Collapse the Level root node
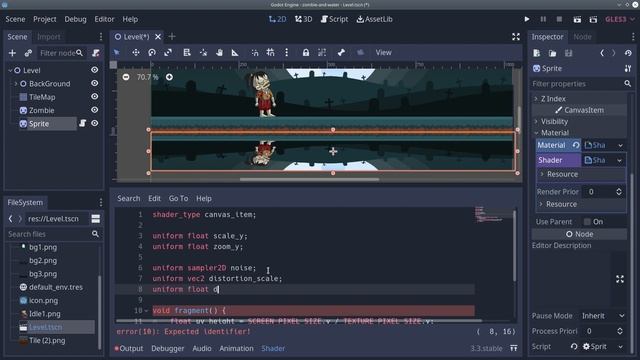The width and height of the screenshot is (640, 360). pos(10,70)
